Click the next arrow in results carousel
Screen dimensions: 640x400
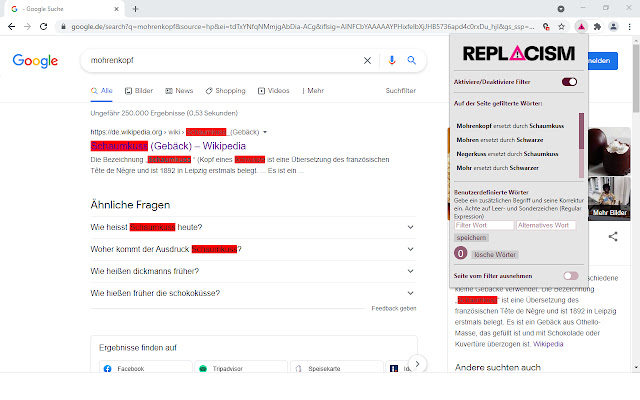417,364
